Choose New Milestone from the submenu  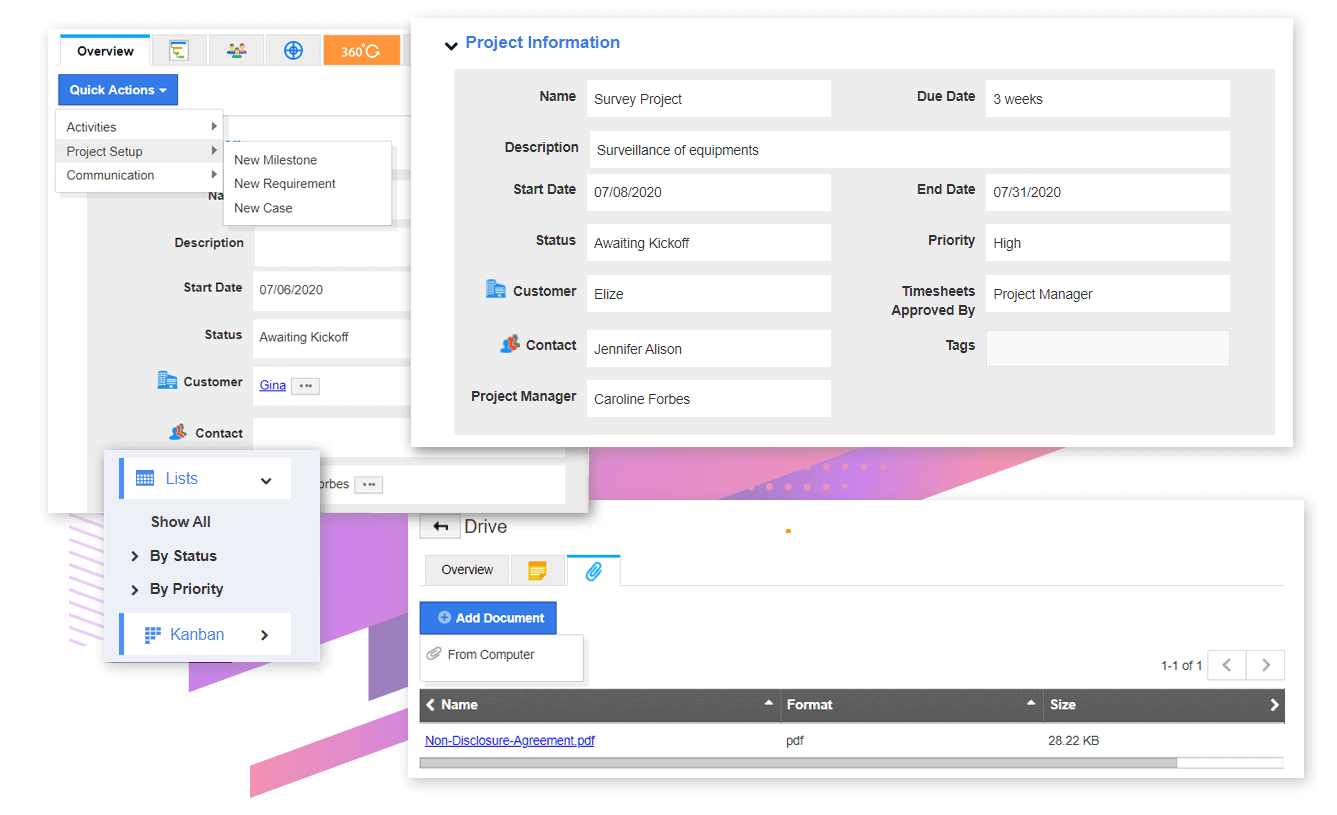point(275,160)
